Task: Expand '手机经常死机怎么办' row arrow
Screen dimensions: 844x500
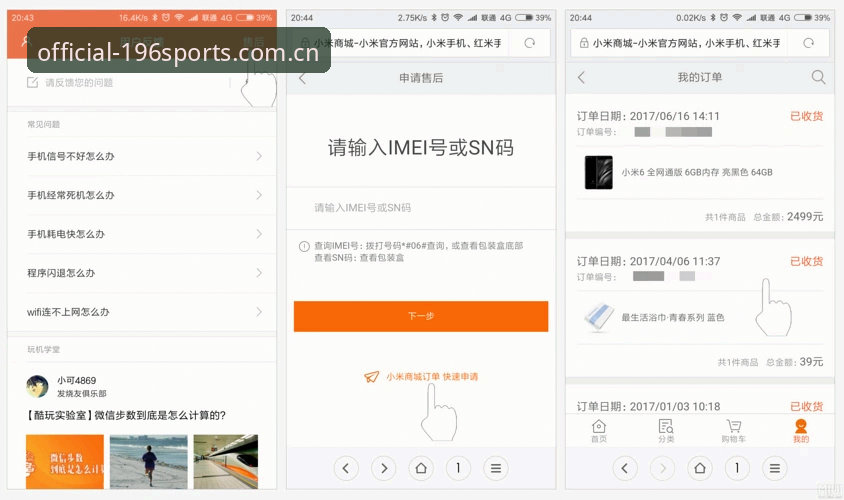Action: coord(259,195)
